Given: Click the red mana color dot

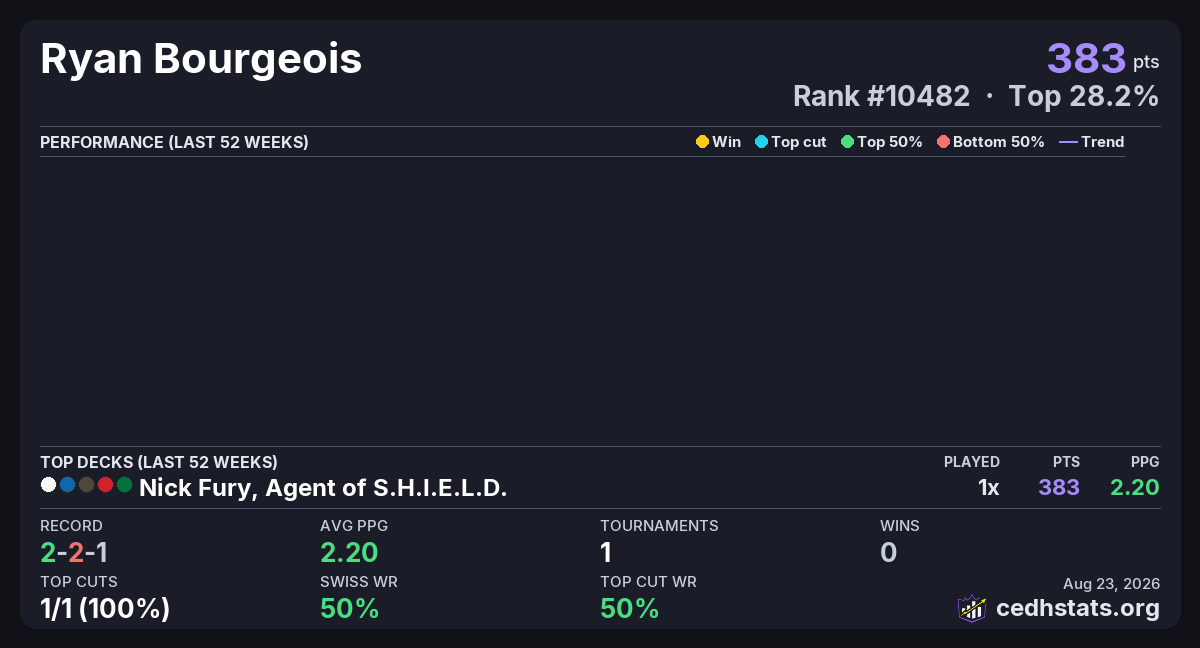Looking at the screenshot, I should 105,485.
